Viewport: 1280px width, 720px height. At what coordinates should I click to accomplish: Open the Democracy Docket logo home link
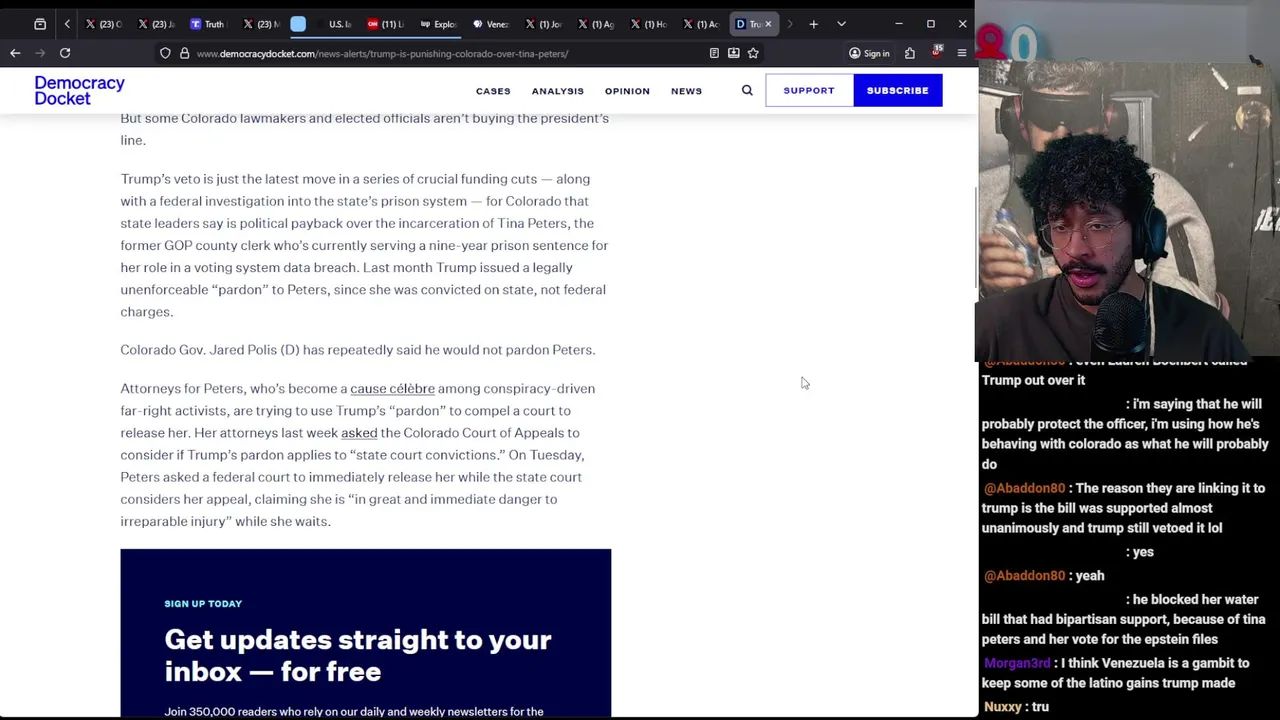pyautogui.click(x=79, y=90)
